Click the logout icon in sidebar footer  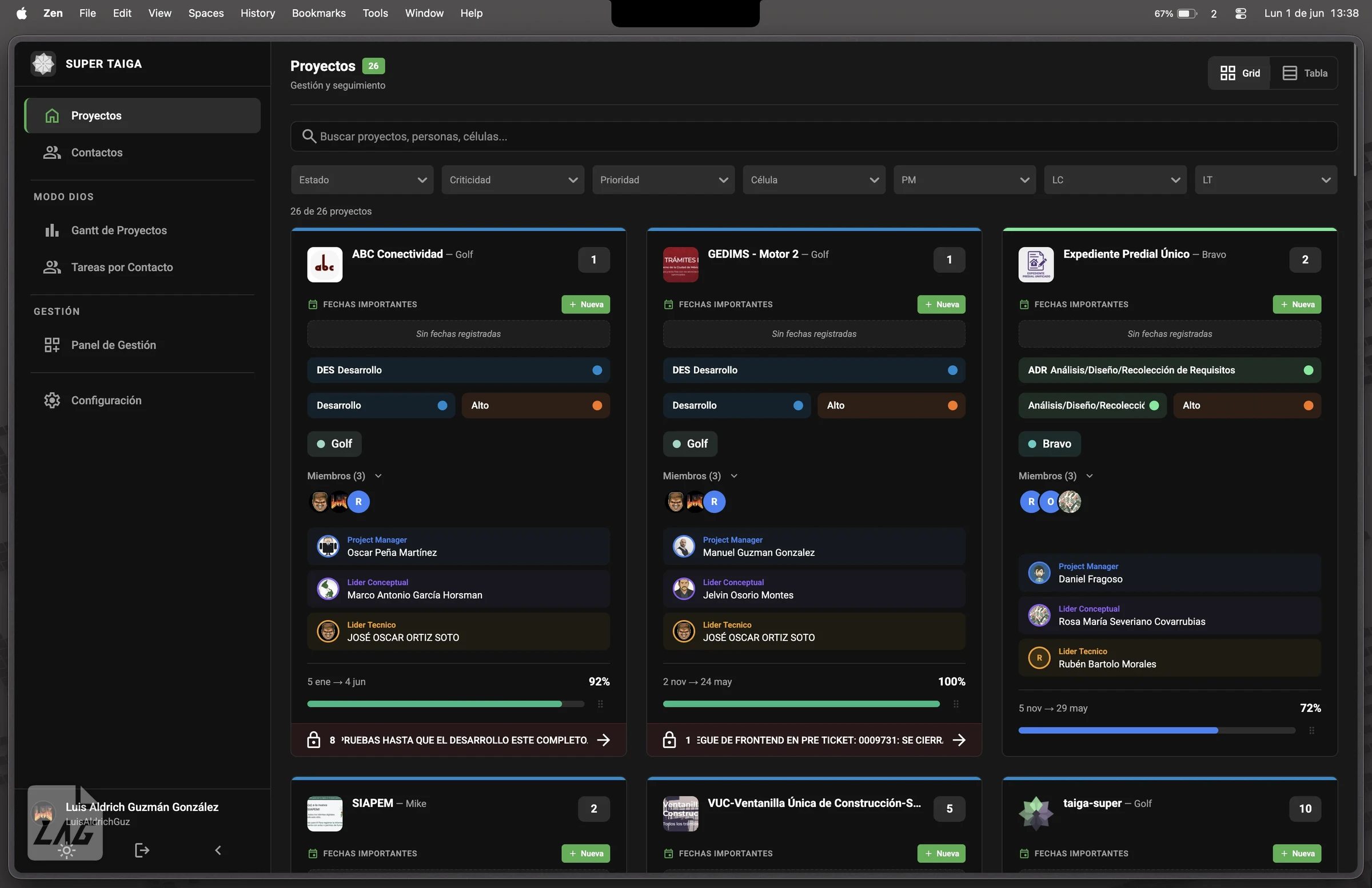[x=142, y=850]
